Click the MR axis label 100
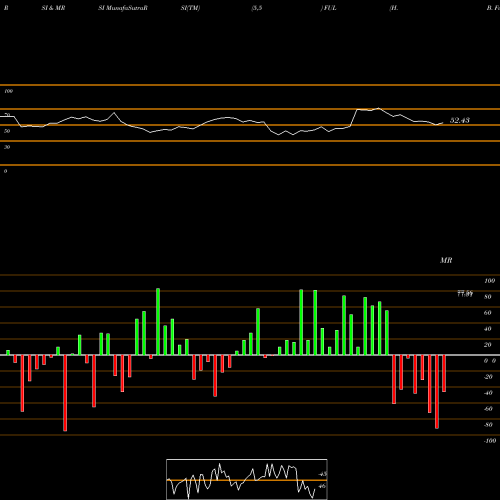This screenshot has width=500, height=500. pyautogui.click(x=489, y=281)
